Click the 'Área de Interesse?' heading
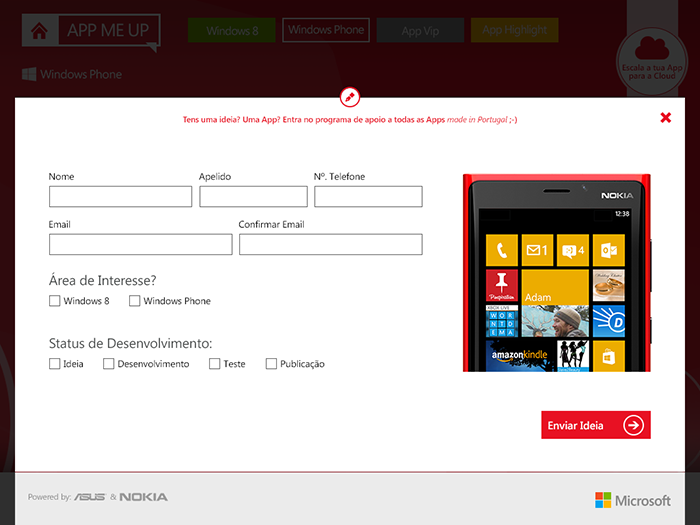Screen dimensions: 700x525 point(103,280)
